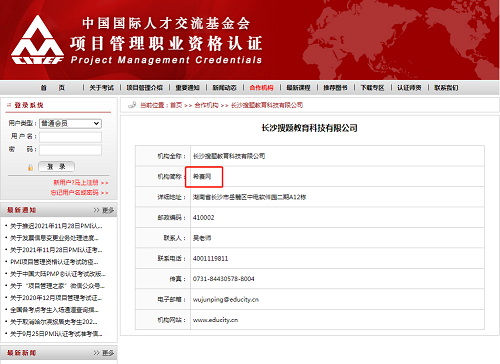This screenshot has width=500, height=364.
Task: Click website www.educity.cn
Action: pyautogui.click(x=215, y=320)
